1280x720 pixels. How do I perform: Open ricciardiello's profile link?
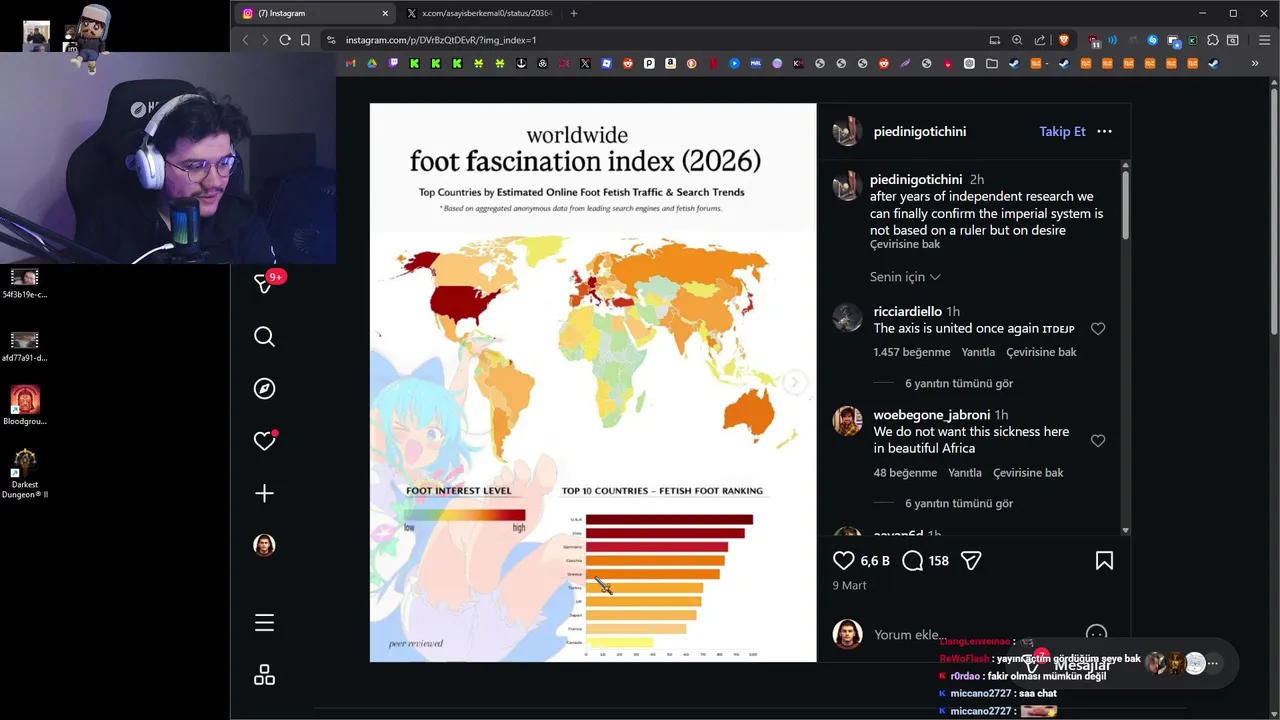[908, 312]
